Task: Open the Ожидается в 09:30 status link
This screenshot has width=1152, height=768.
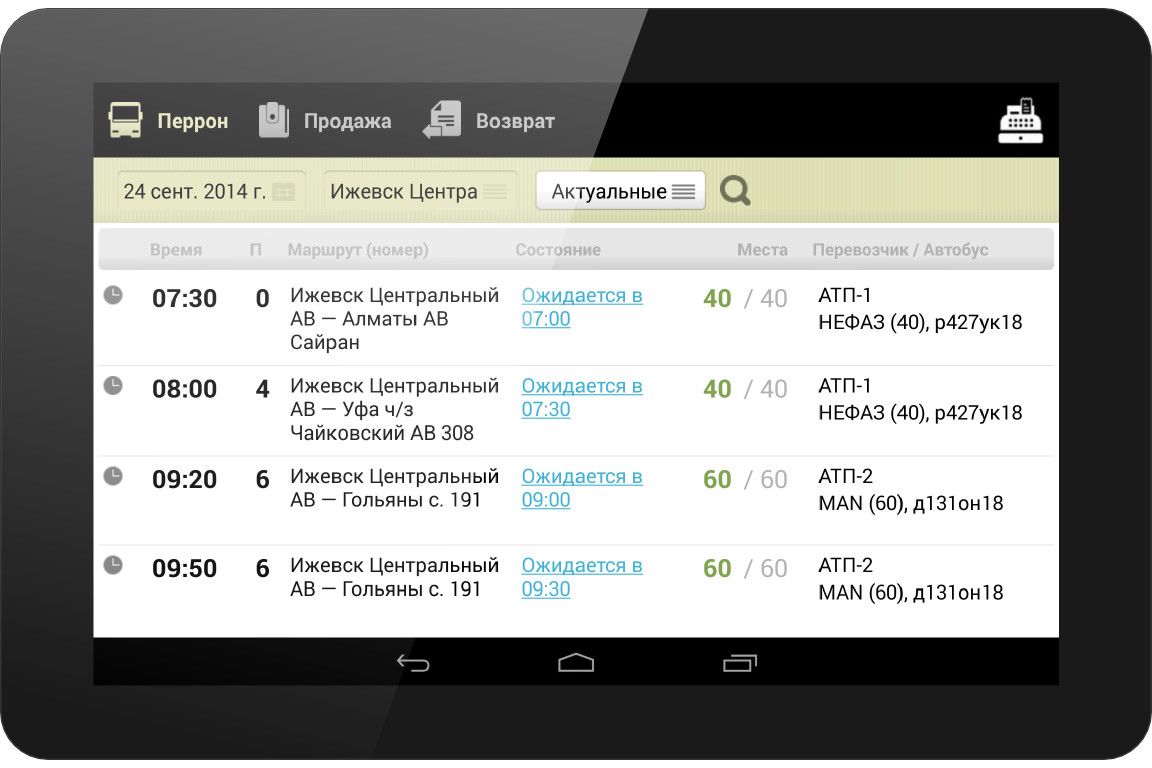Action: [x=581, y=577]
